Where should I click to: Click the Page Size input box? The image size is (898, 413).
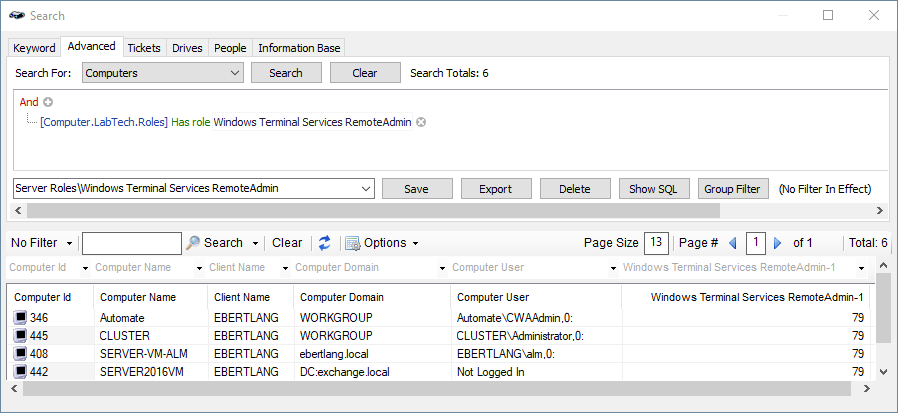656,243
